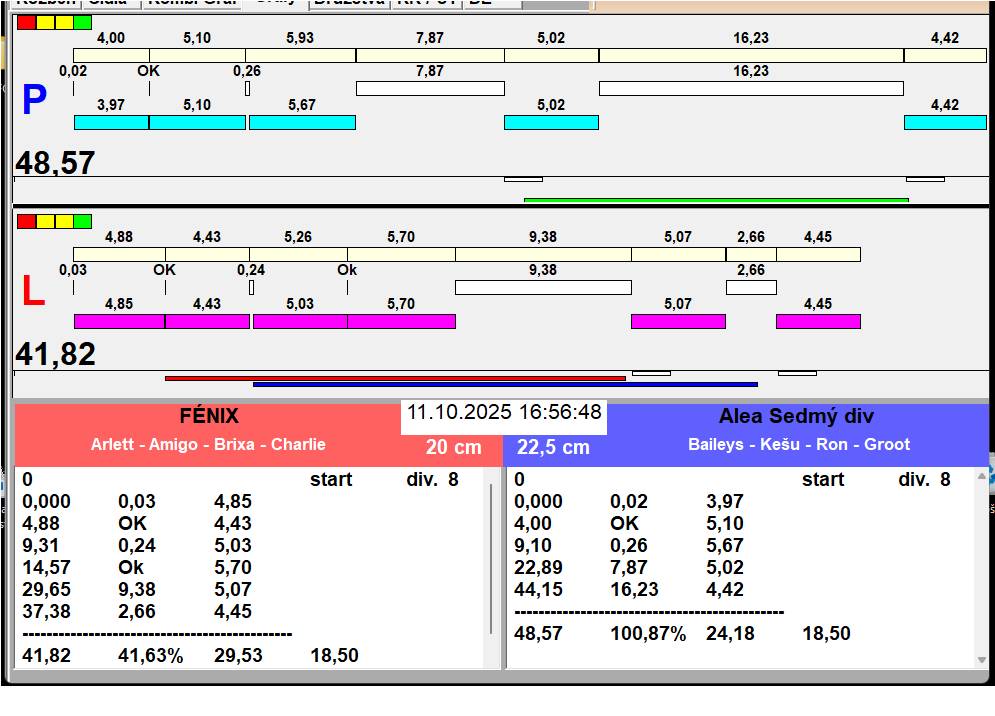Select the magenta bar labeled 4,45
The image size is (995, 716).
819,321
